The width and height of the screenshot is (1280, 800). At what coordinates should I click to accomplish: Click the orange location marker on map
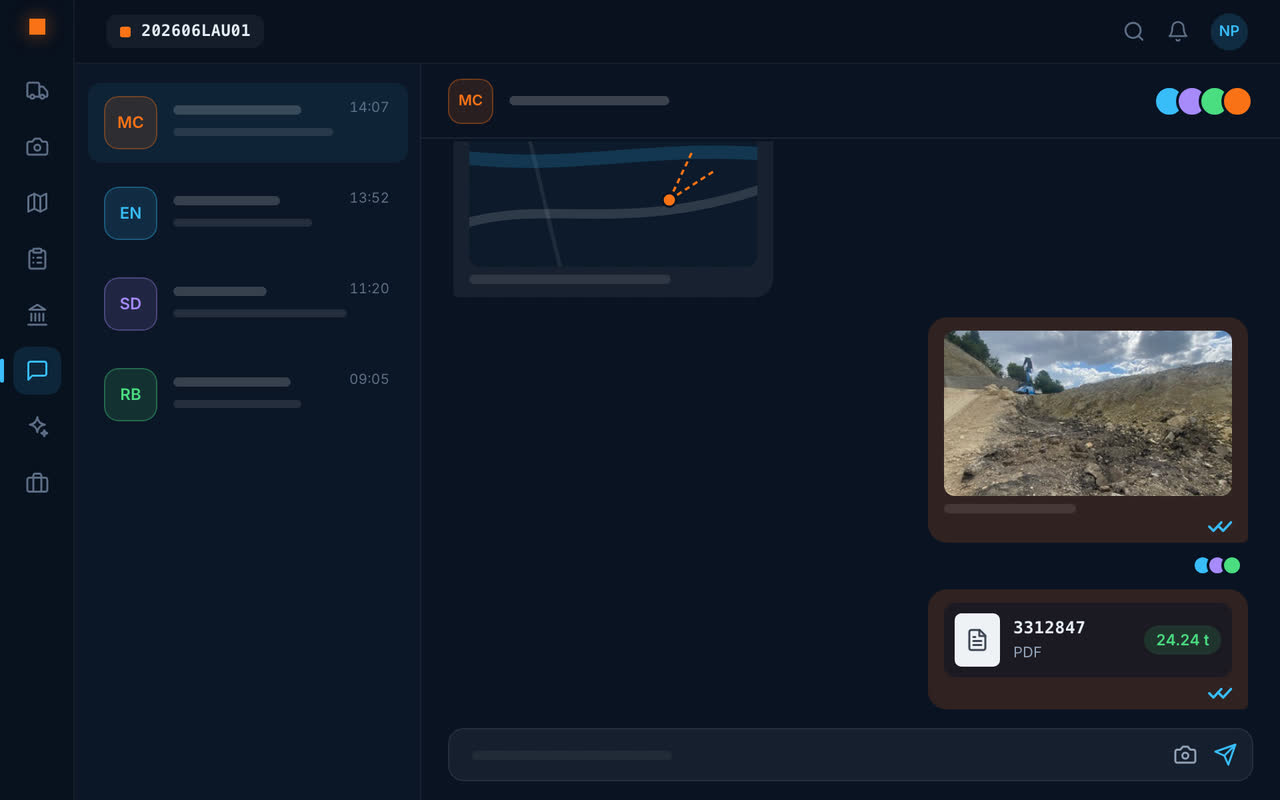click(669, 200)
